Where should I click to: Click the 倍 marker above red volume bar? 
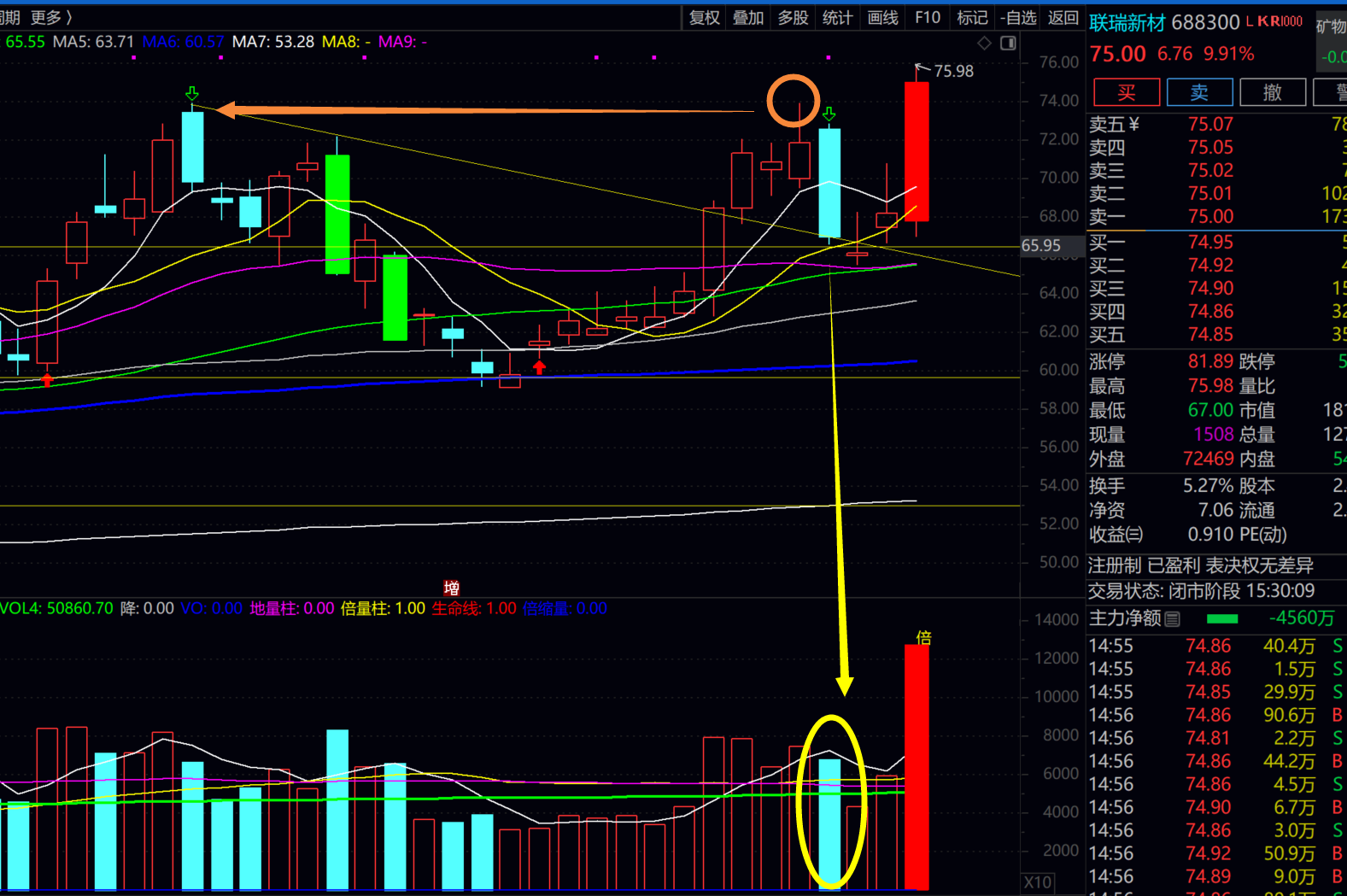click(923, 637)
